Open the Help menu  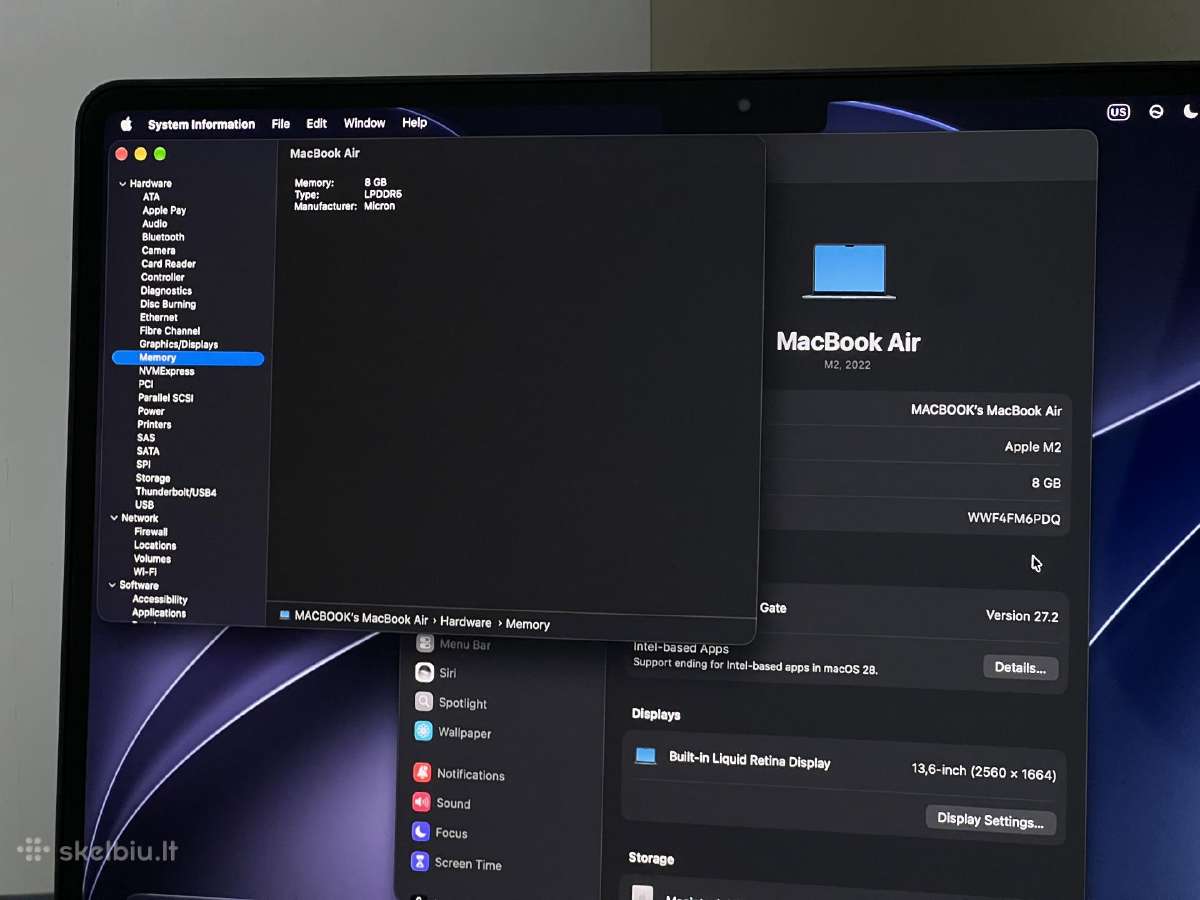point(414,123)
